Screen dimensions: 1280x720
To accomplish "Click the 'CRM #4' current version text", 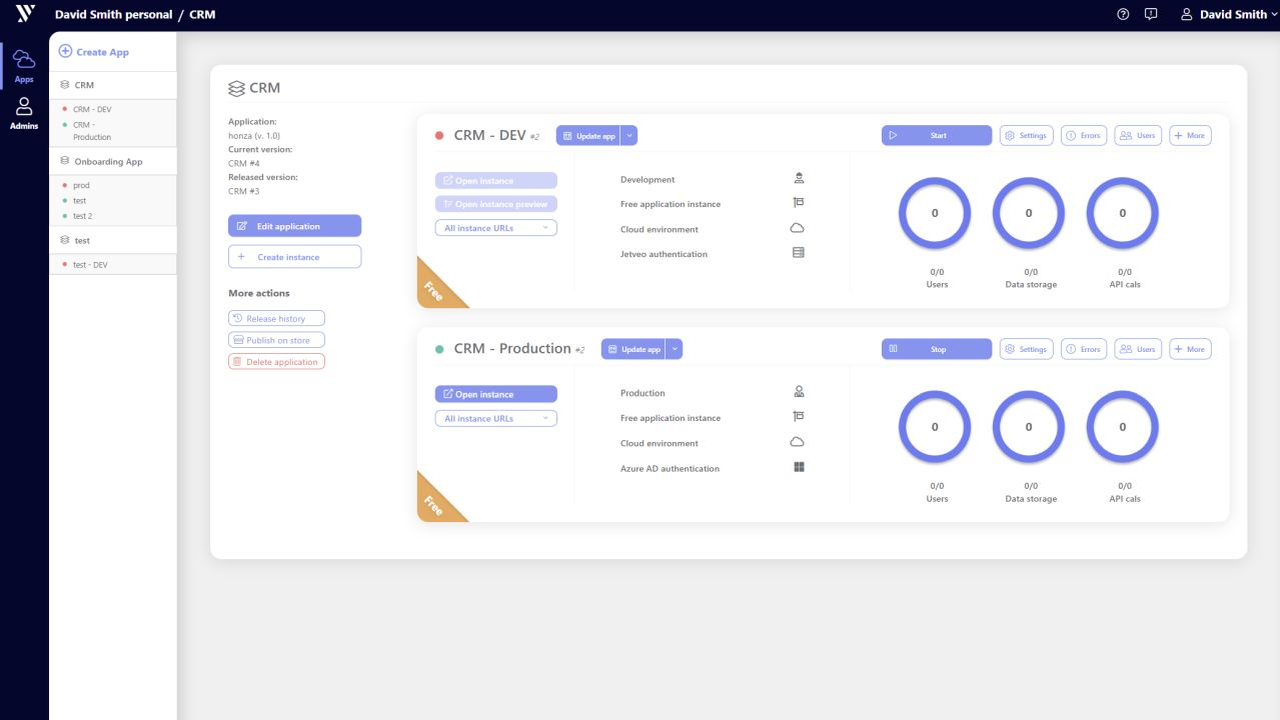I will tap(244, 163).
